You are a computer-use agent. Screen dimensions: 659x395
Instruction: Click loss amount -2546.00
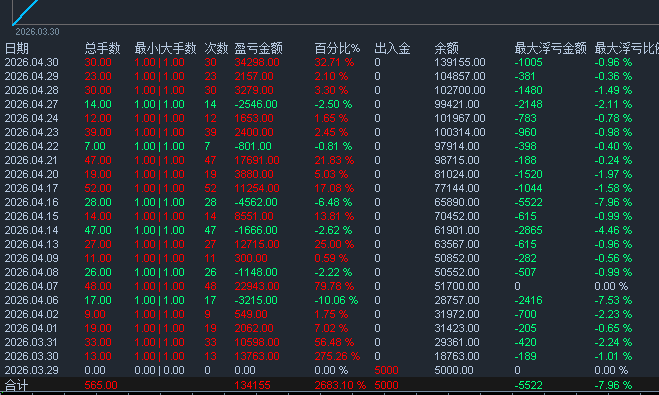(x=256, y=104)
